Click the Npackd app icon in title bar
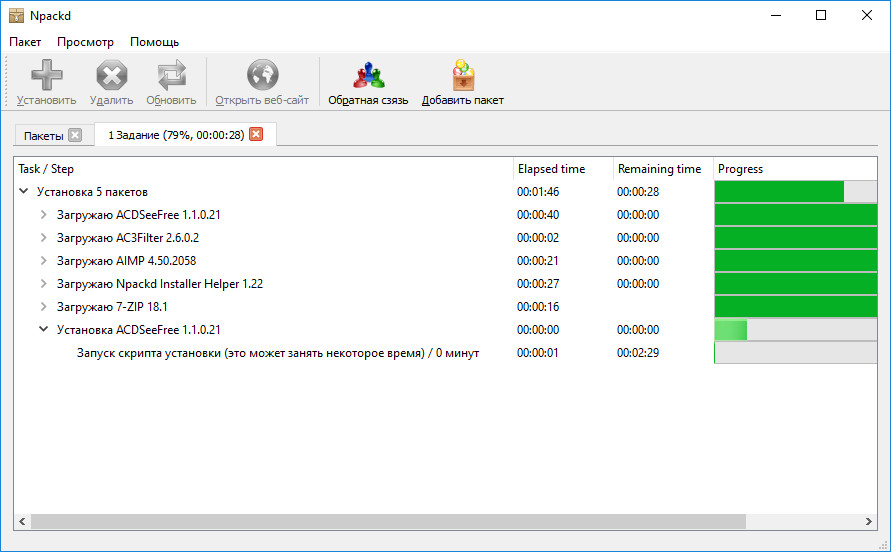 point(16,15)
